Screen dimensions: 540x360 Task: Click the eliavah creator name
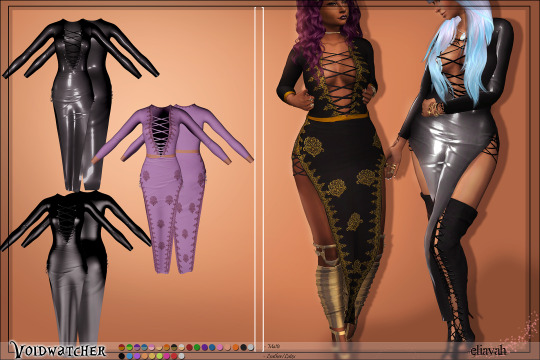pyautogui.click(x=488, y=350)
